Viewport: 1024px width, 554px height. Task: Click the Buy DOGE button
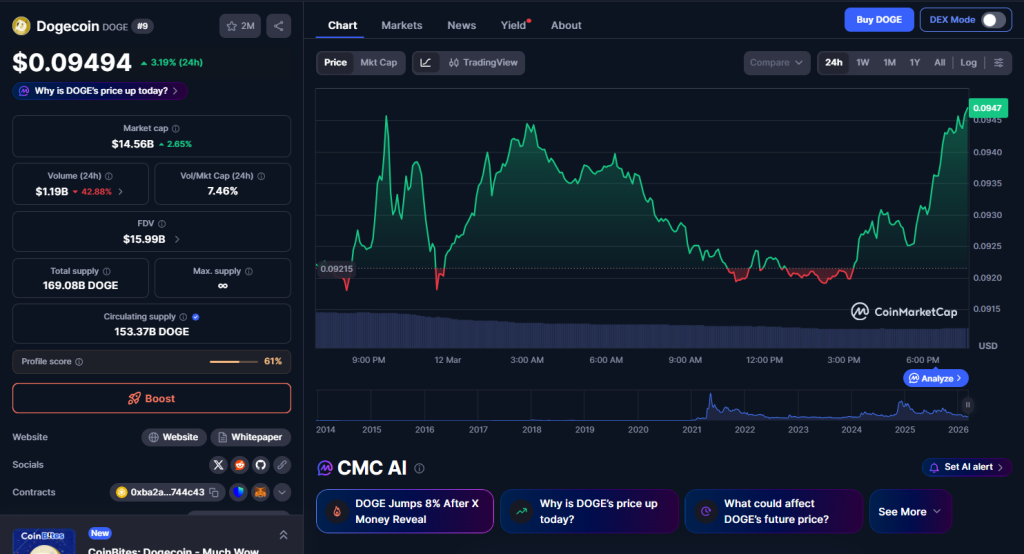point(878,20)
